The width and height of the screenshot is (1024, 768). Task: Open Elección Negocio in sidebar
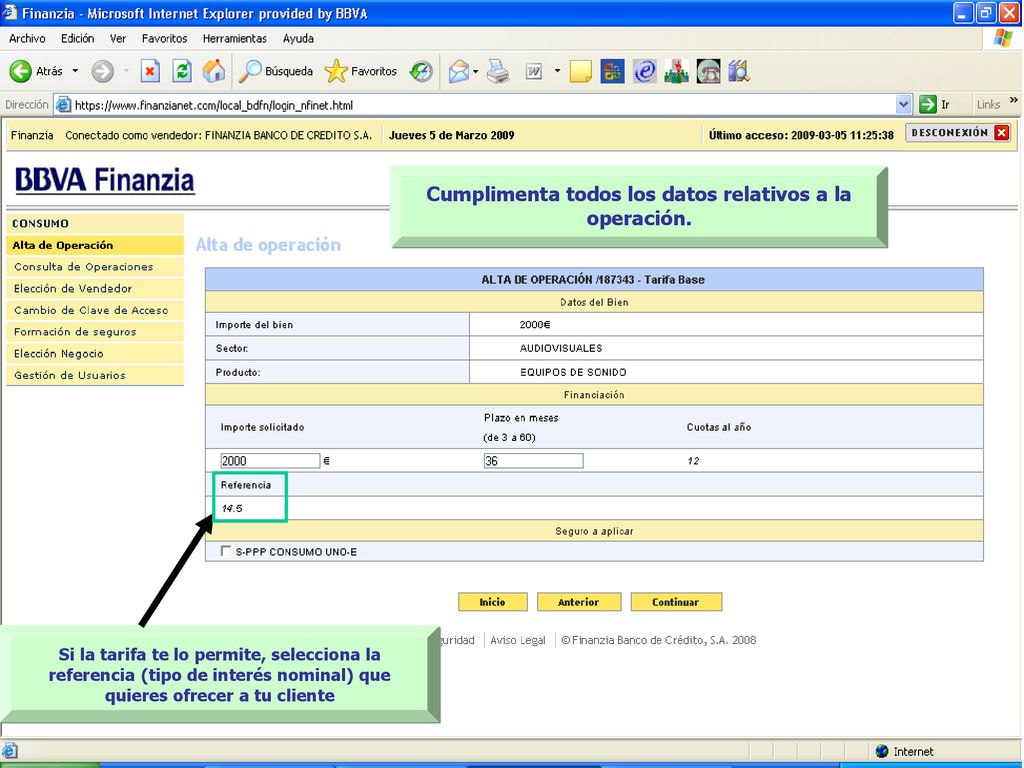click(x=95, y=353)
